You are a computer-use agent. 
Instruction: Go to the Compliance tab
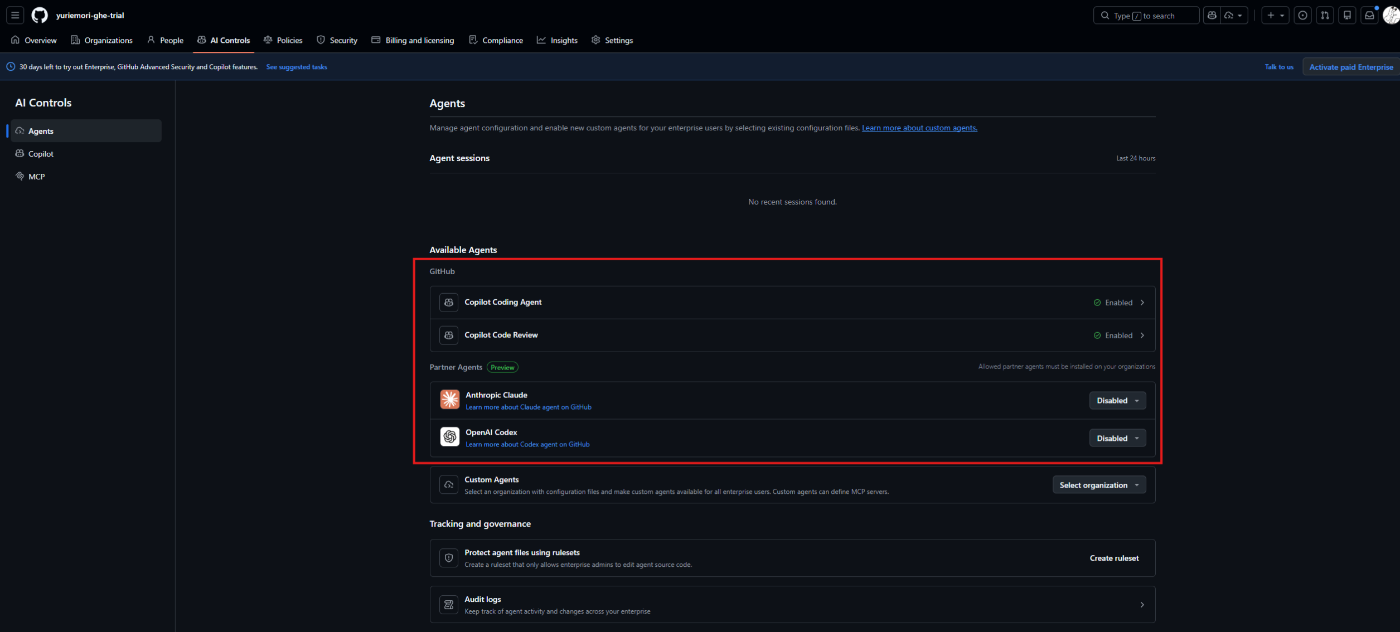click(x=495, y=40)
